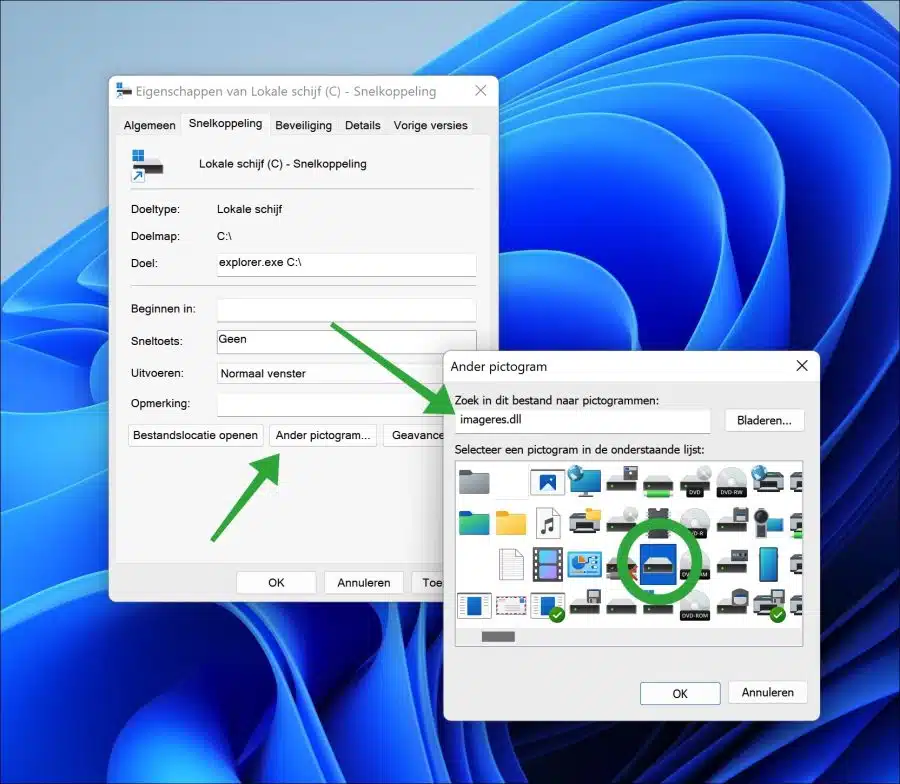This screenshot has width=900, height=784.
Task: Select the DVD-RW disc icon
Action: pyautogui.click(x=732, y=482)
